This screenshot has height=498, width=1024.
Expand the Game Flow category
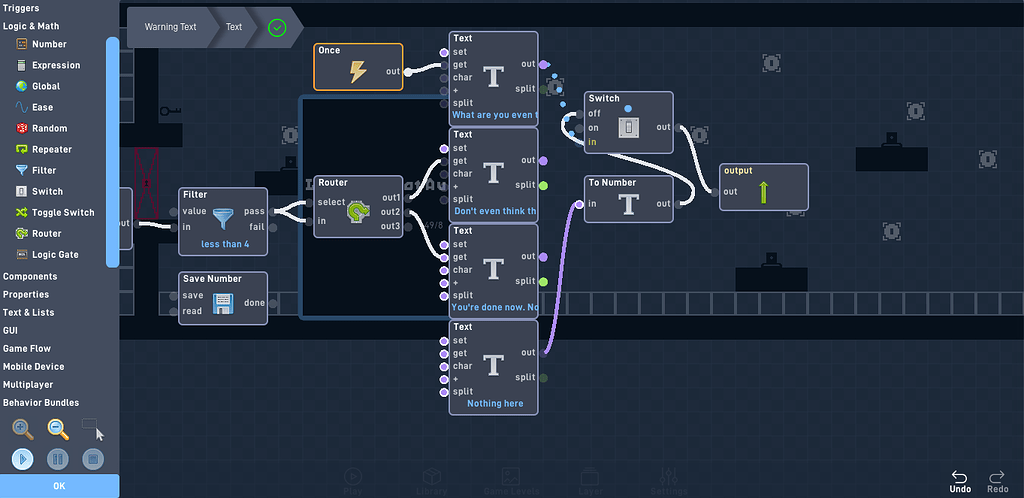click(x=27, y=349)
